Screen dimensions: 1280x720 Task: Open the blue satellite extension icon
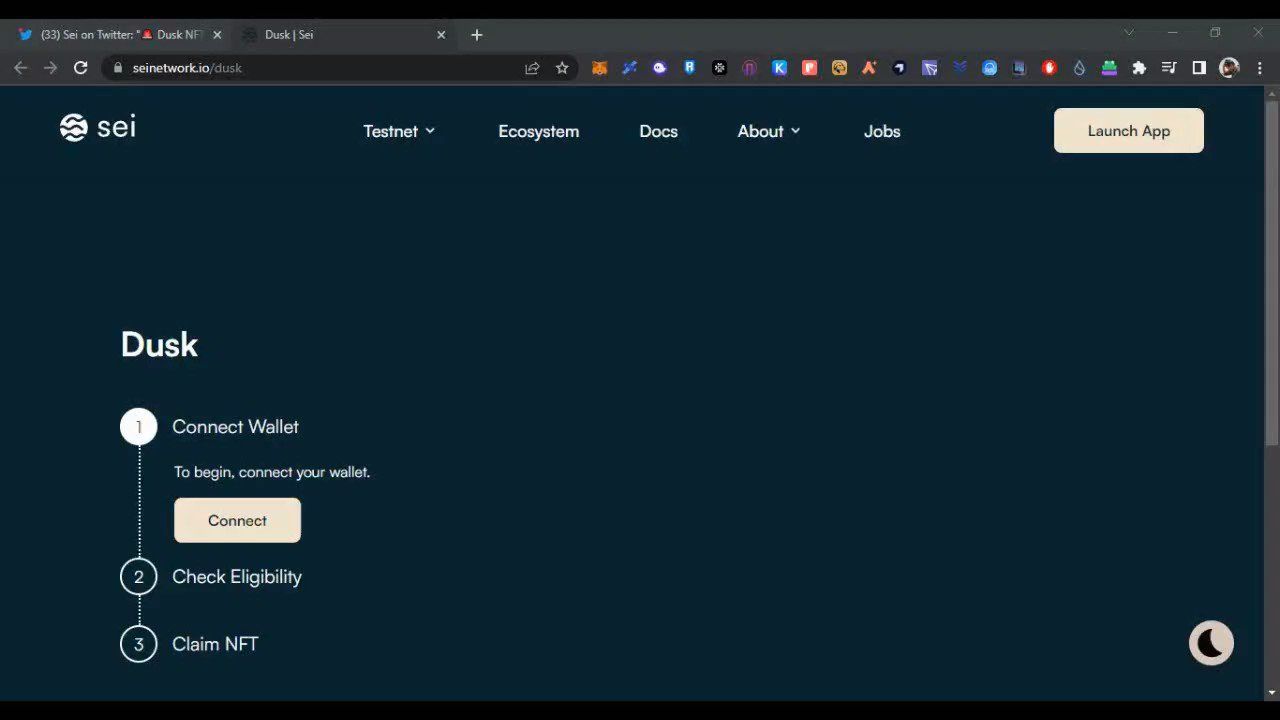pos(629,68)
